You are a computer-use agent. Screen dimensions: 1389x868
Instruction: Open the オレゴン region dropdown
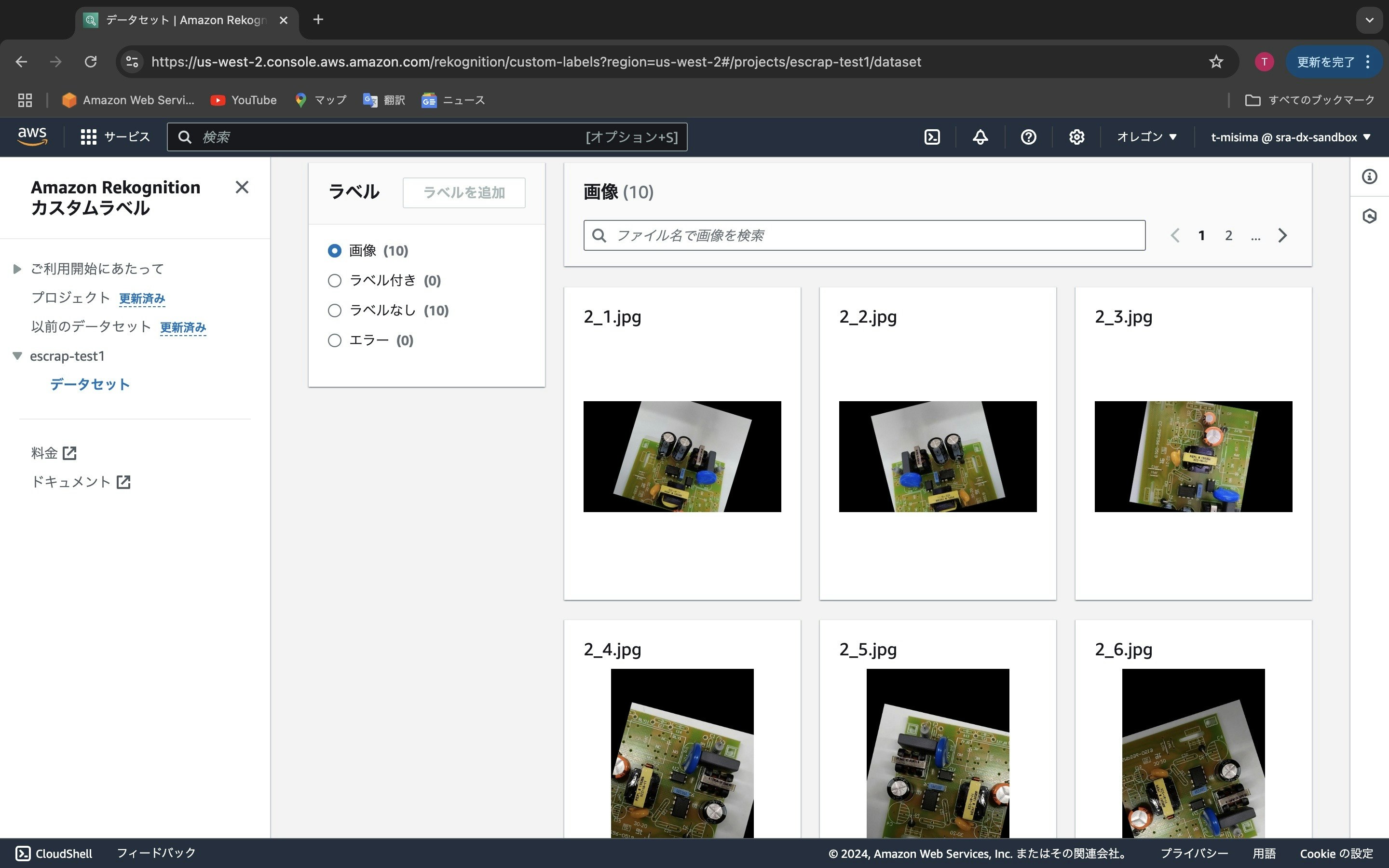(1146, 137)
